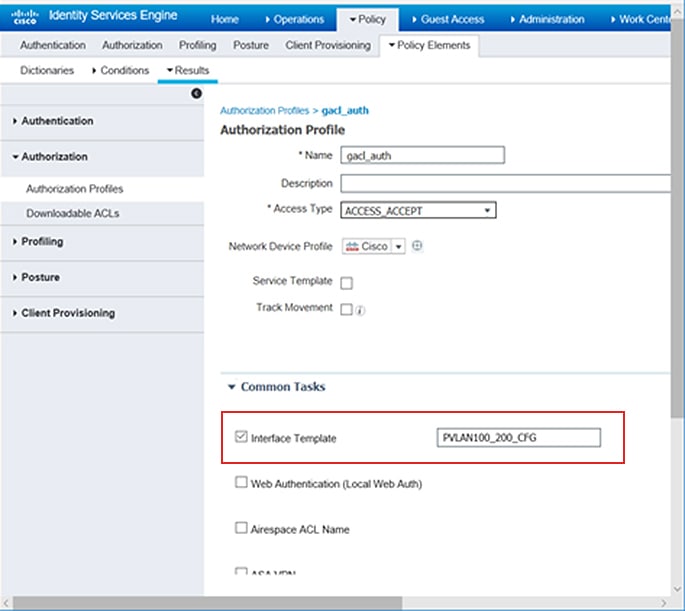
Task: Switch to the top Authorization tab
Action: click(132, 45)
